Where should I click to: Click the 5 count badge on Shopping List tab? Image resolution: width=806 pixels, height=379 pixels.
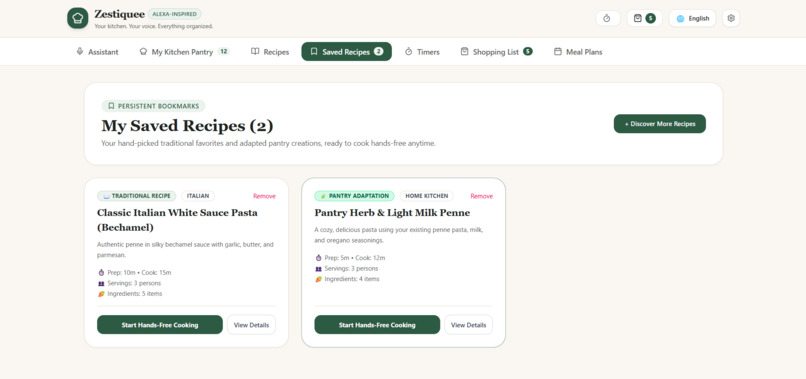[528, 51]
